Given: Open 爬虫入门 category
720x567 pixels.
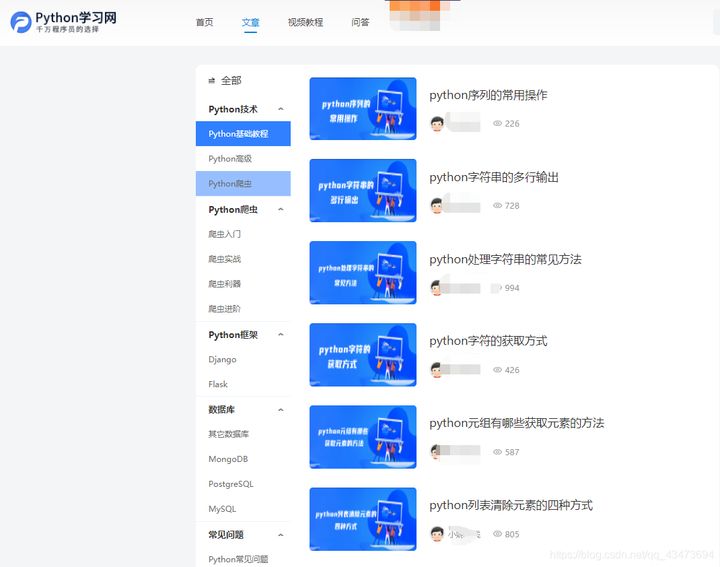Looking at the screenshot, I should (224, 234).
